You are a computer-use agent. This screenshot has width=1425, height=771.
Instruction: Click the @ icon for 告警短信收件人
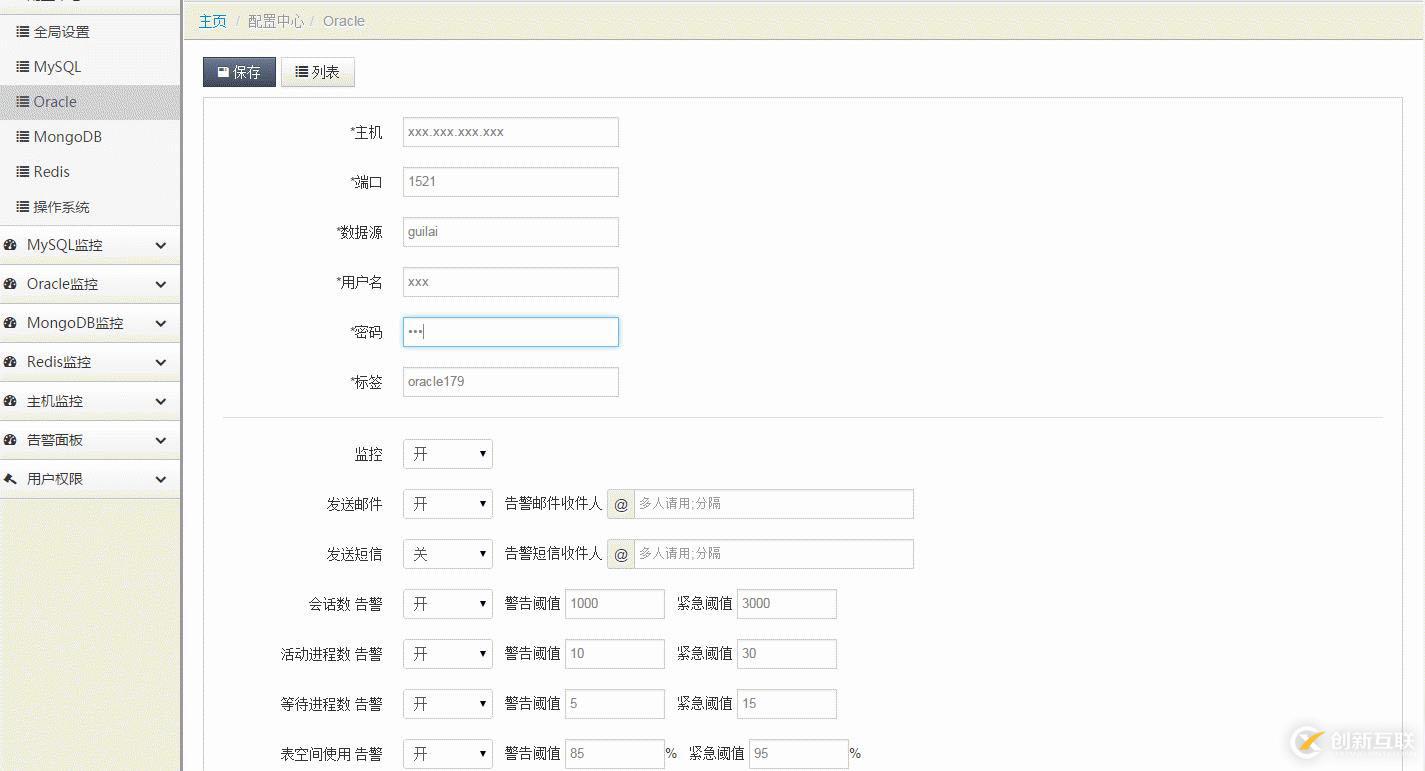pyautogui.click(x=621, y=554)
